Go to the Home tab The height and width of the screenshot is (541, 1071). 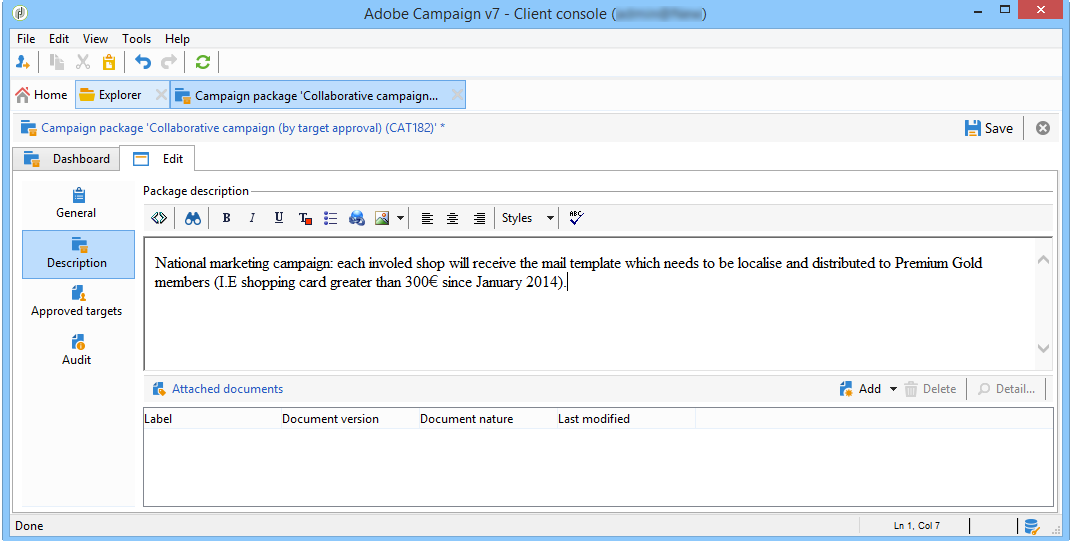click(42, 95)
